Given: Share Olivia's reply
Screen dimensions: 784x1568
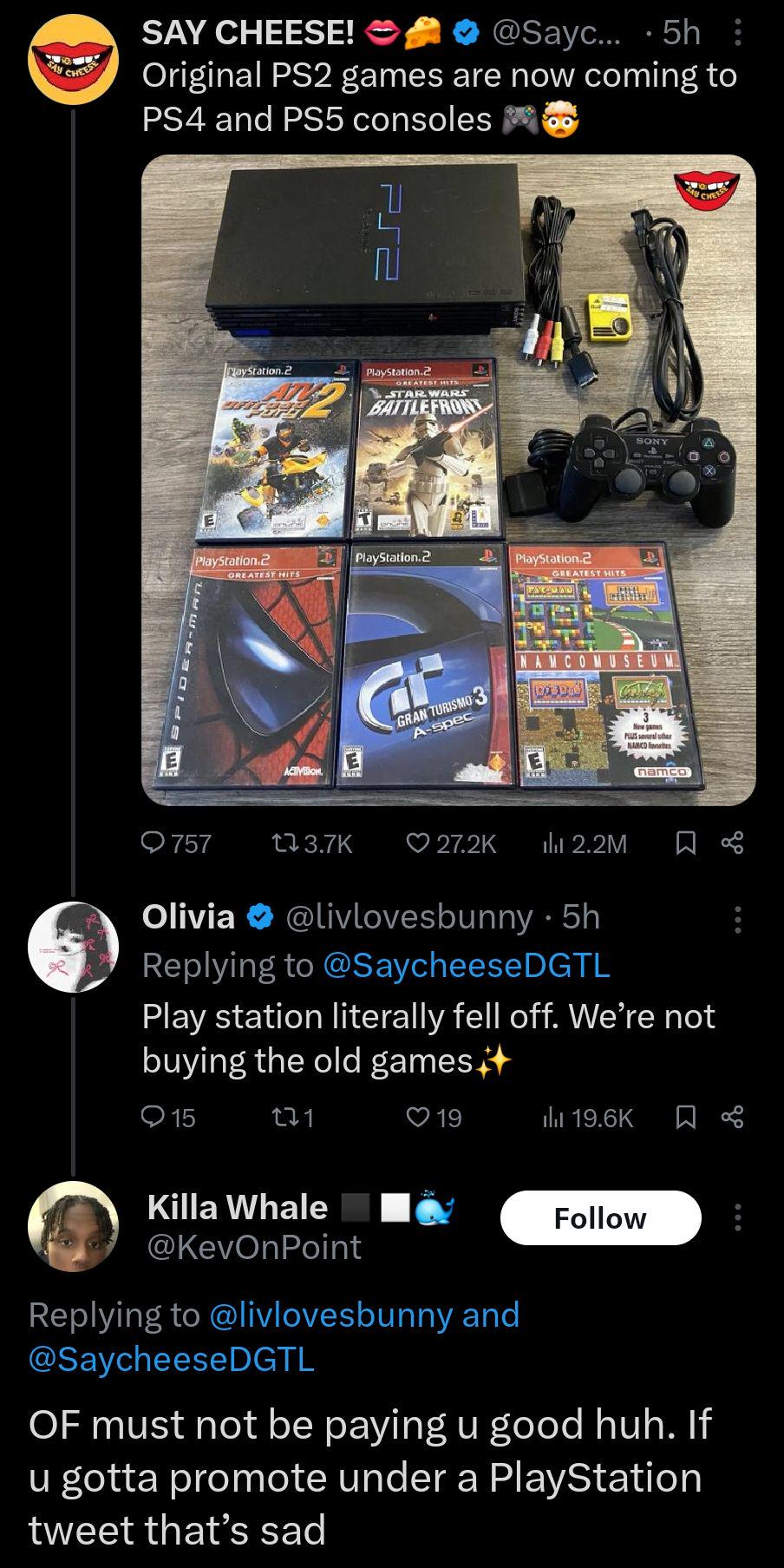Looking at the screenshot, I should click(733, 1118).
